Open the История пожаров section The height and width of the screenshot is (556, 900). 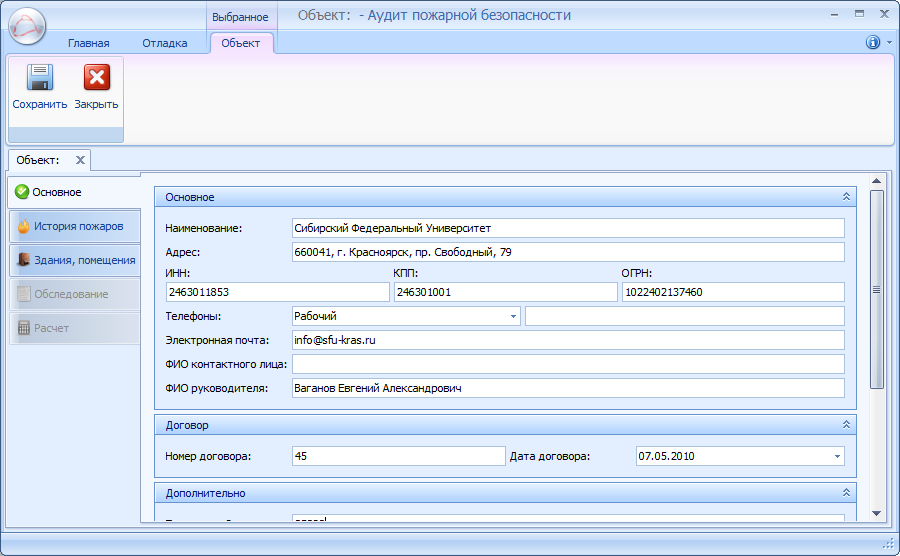[75, 226]
